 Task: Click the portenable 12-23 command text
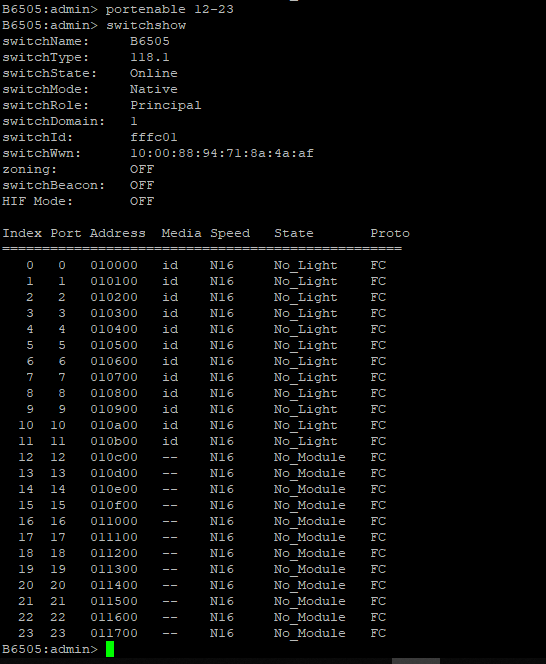(169, 9)
